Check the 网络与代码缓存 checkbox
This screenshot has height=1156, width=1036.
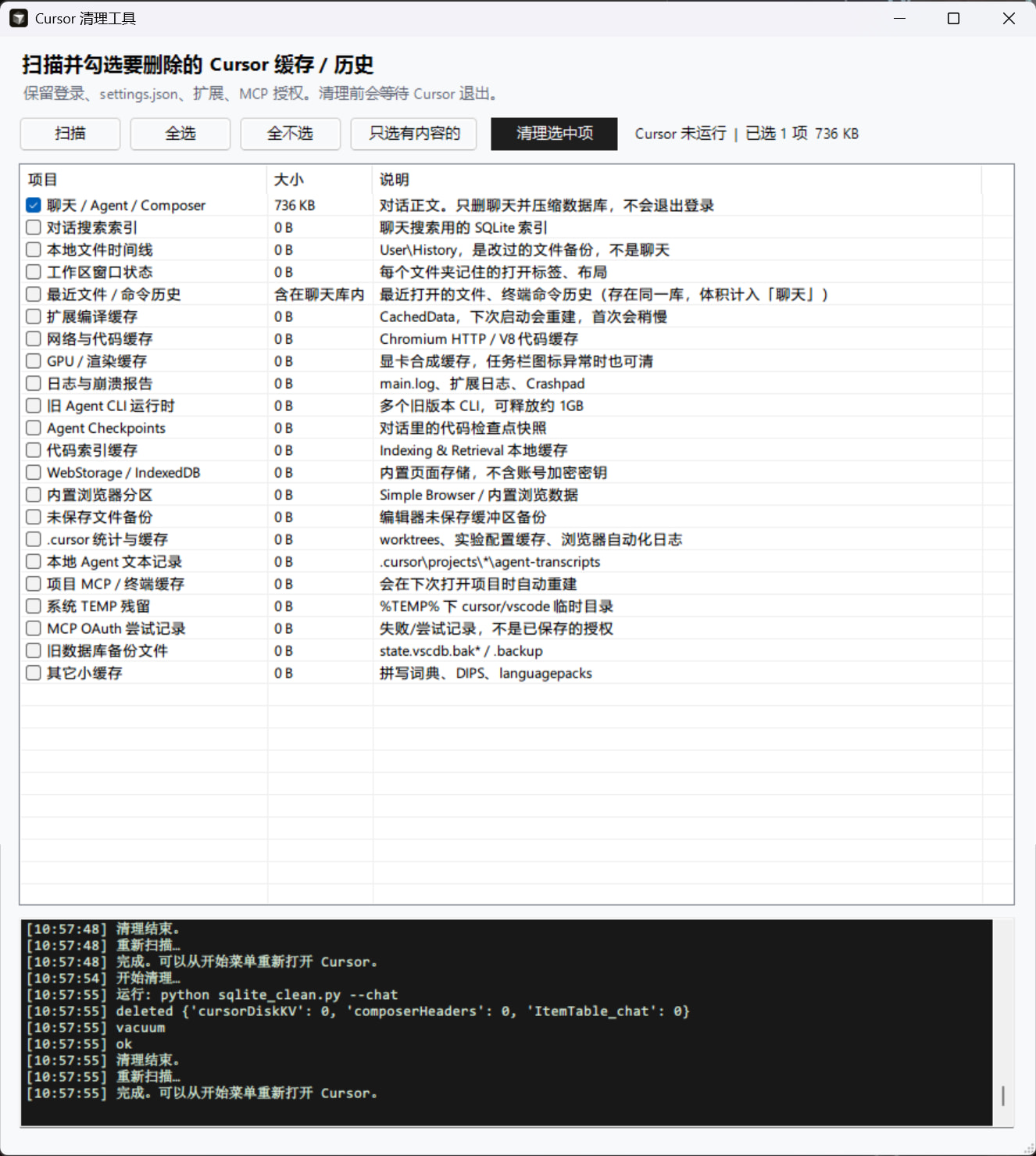click(x=34, y=339)
